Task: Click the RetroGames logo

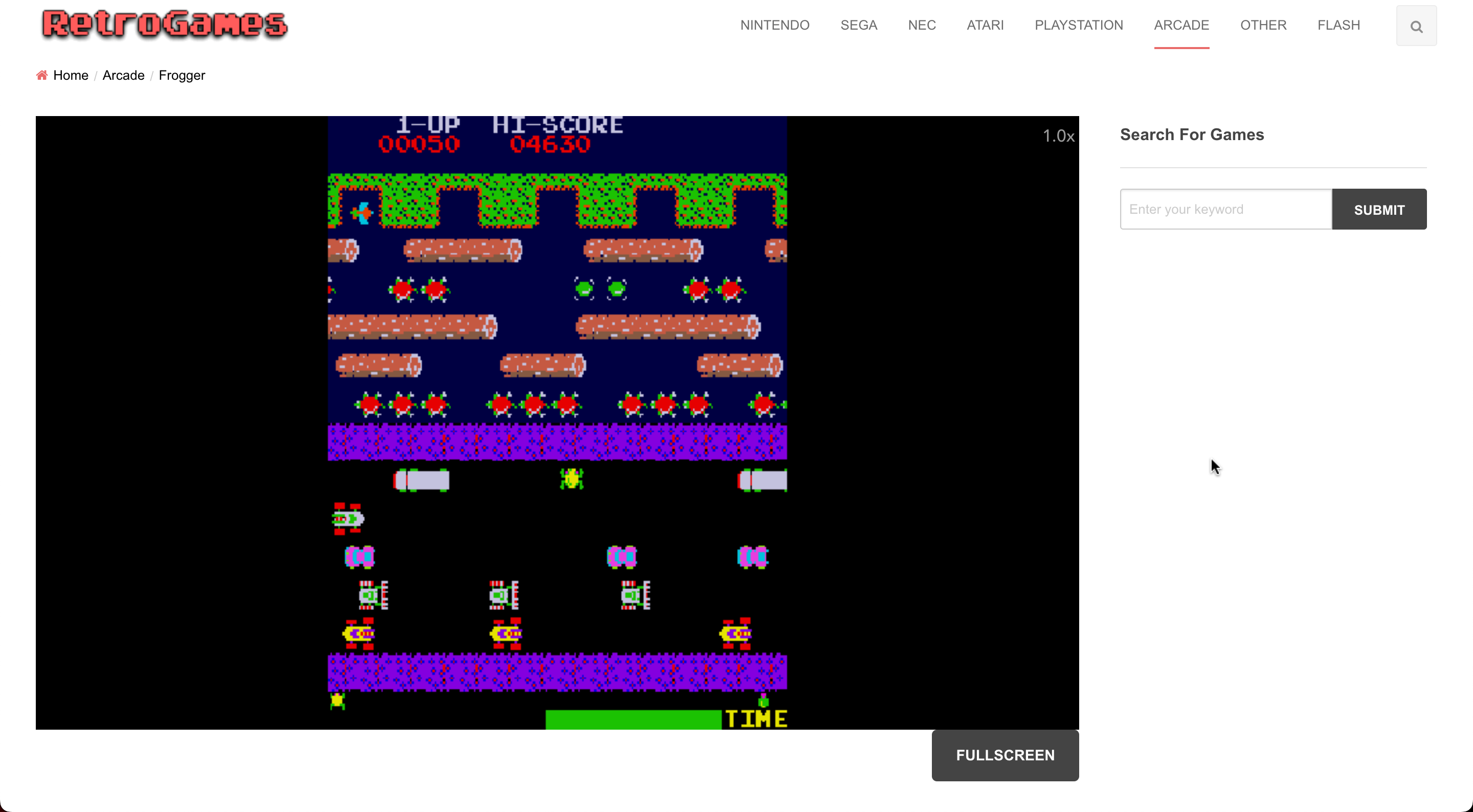Action: point(165,25)
